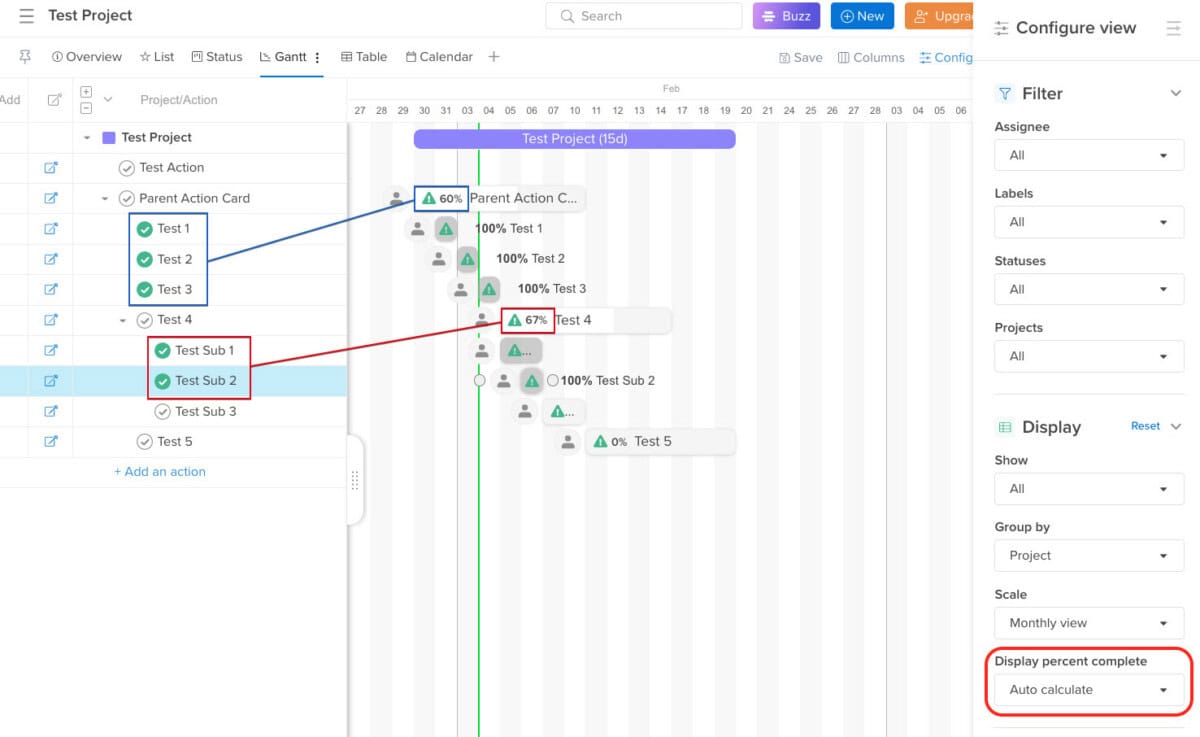Open Test Sub 2 row external link icon
The width and height of the screenshot is (1200, 737).
pyautogui.click(x=51, y=381)
